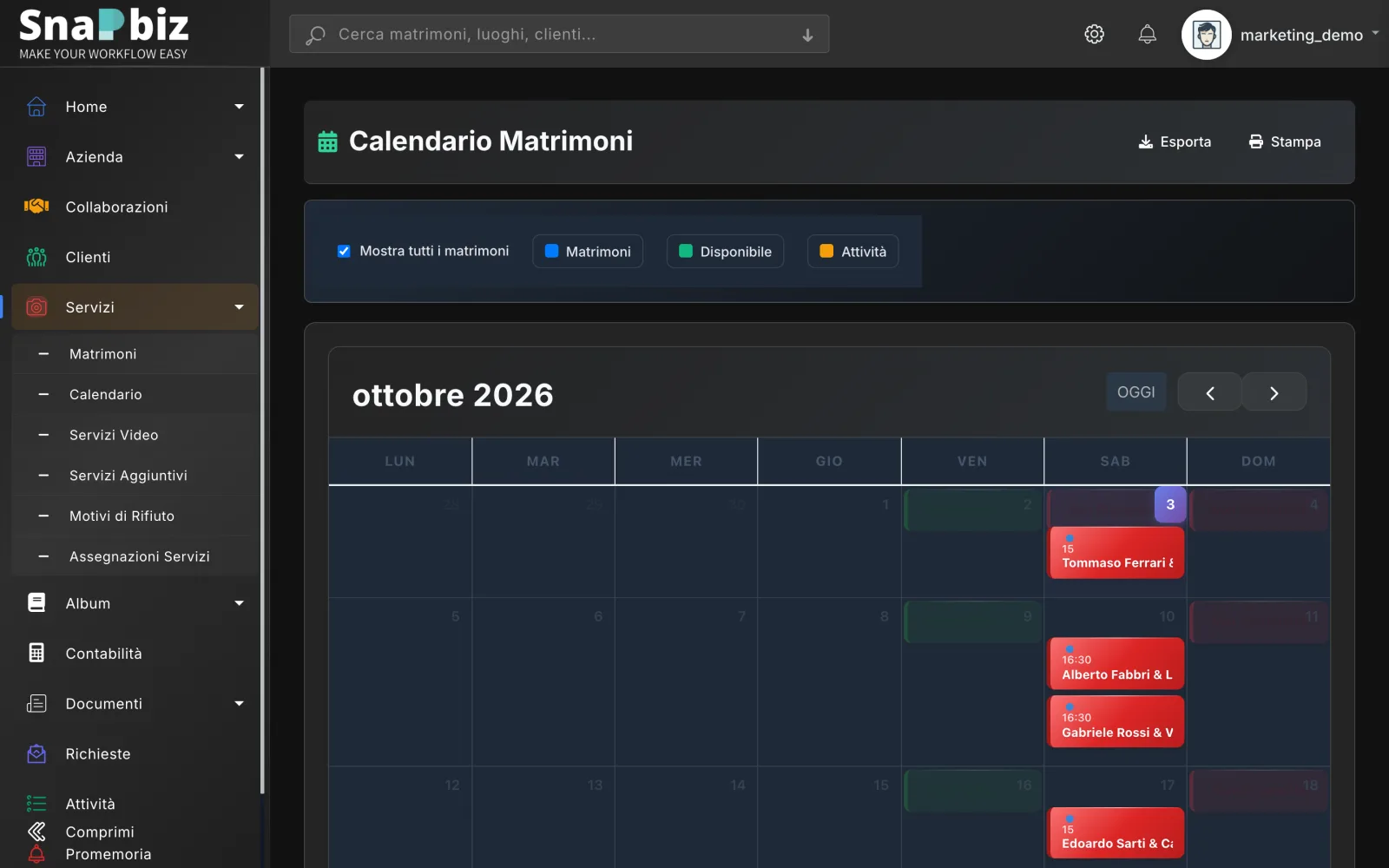1389x868 pixels.
Task: Expand the Home menu arrow
Action: pyautogui.click(x=239, y=107)
